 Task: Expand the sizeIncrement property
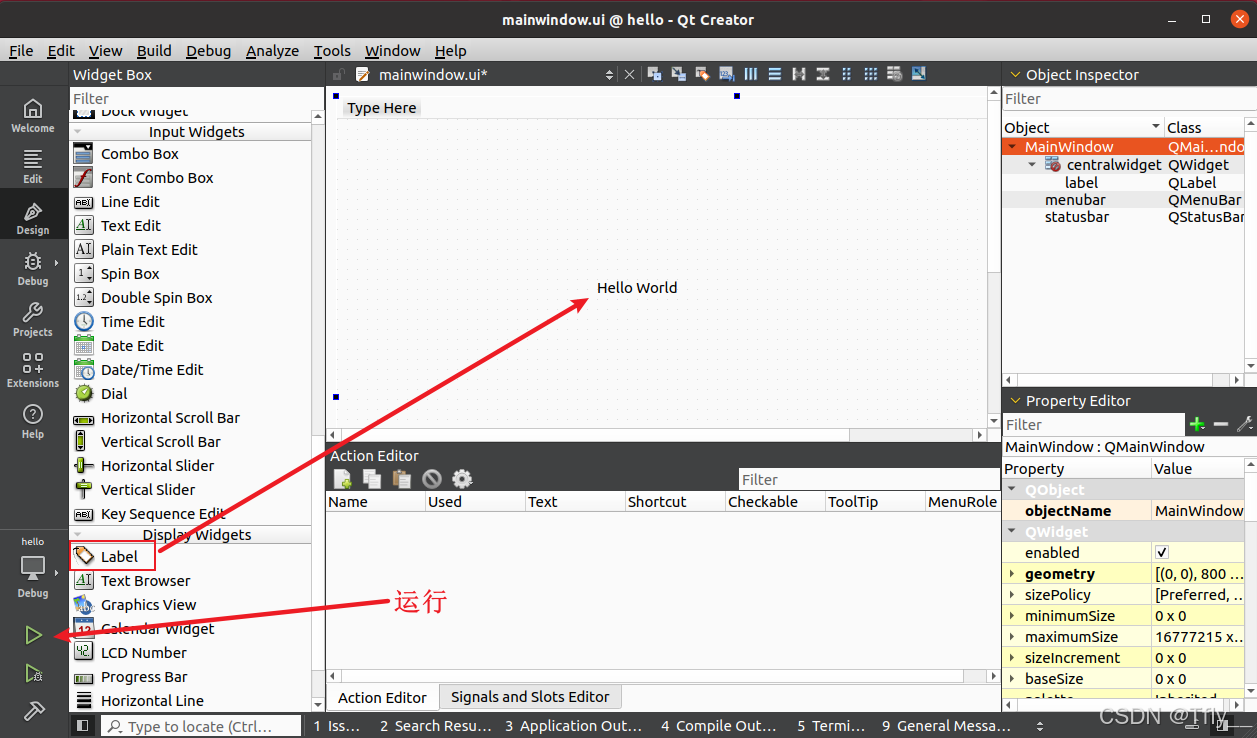[x=1012, y=658]
